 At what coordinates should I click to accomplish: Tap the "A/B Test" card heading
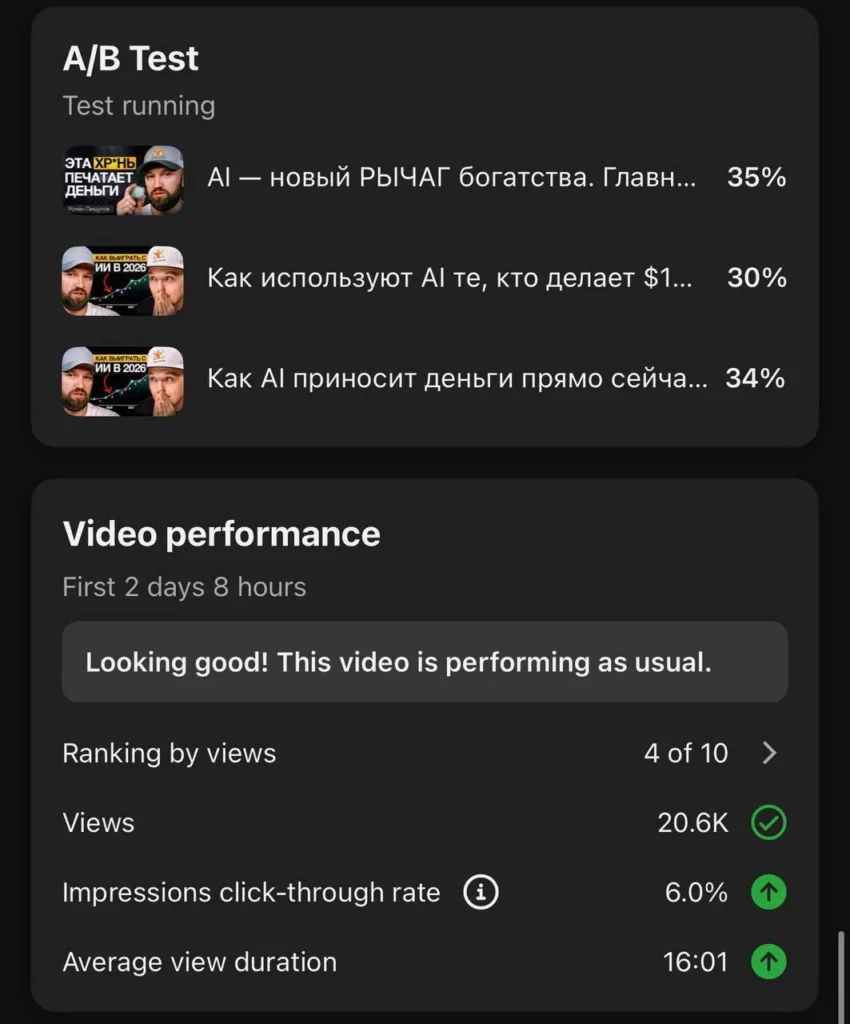pyautogui.click(x=131, y=59)
